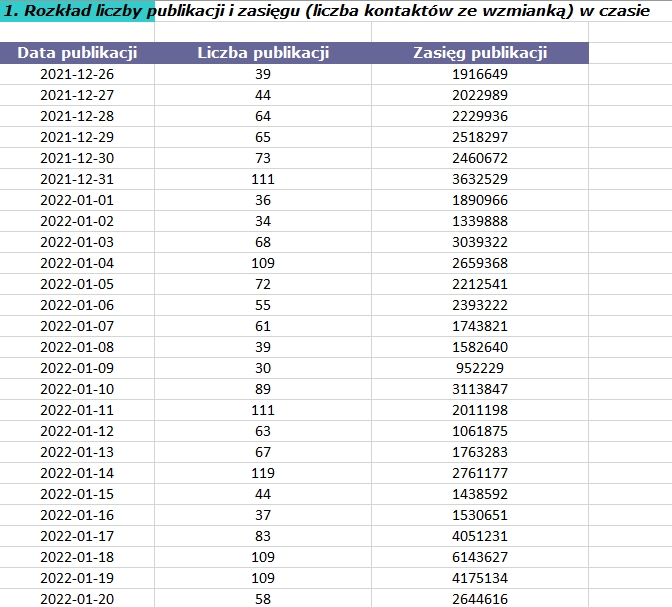The width and height of the screenshot is (672, 607).
Task: Select publication count 73
Action: point(263,158)
